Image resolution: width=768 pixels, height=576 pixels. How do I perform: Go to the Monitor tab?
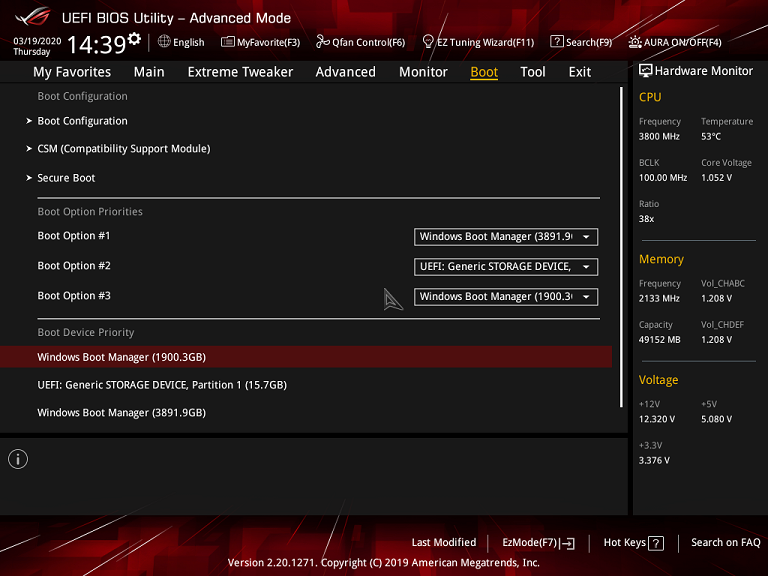click(423, 72)
